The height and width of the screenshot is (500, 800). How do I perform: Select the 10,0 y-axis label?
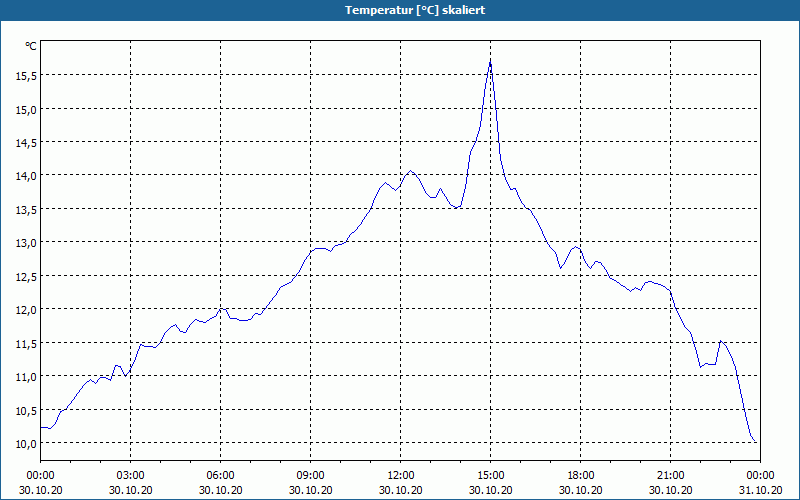[x=26, y=444]
